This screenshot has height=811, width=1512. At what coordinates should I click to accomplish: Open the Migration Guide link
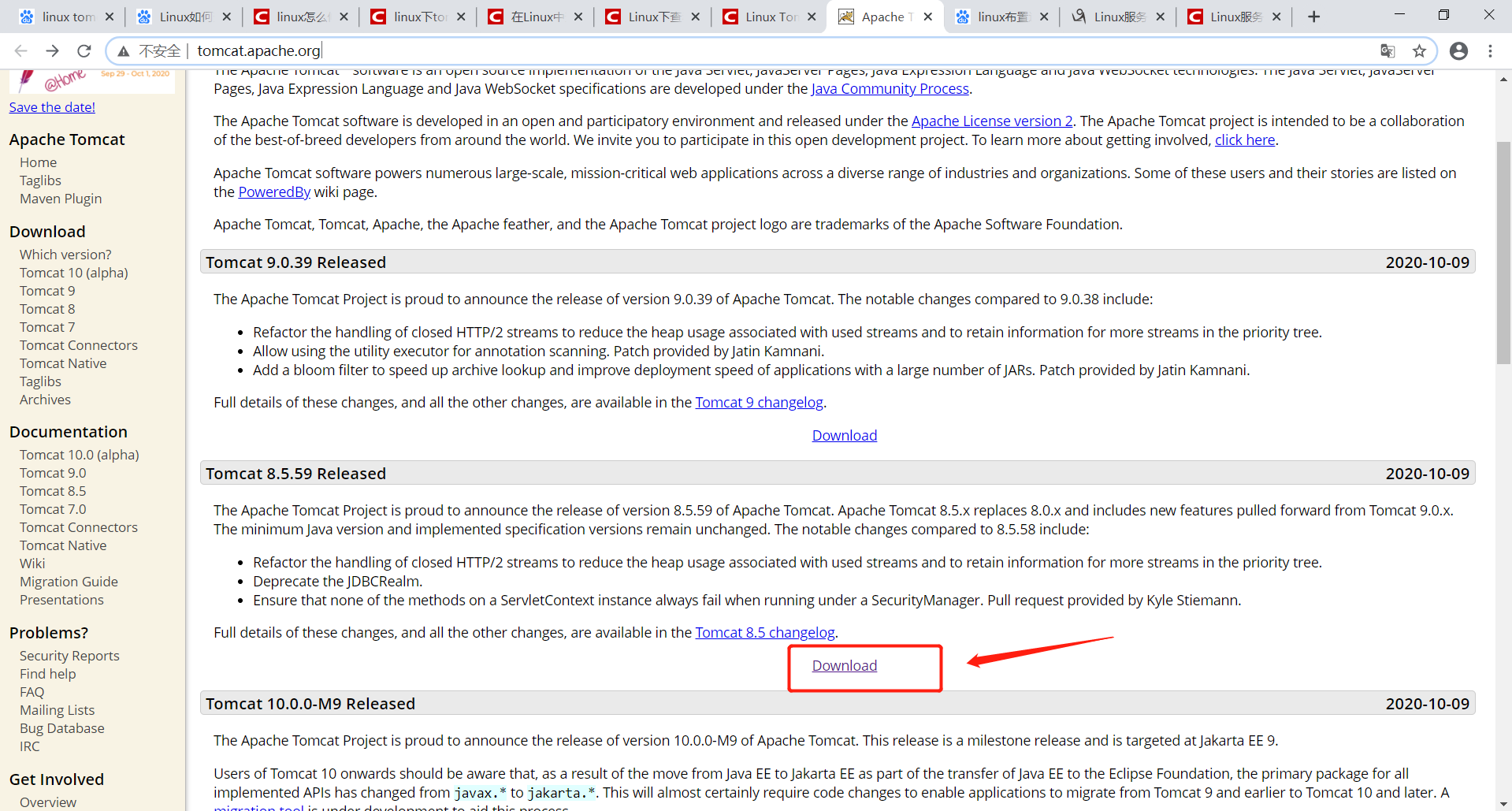[x=69, y=582]
